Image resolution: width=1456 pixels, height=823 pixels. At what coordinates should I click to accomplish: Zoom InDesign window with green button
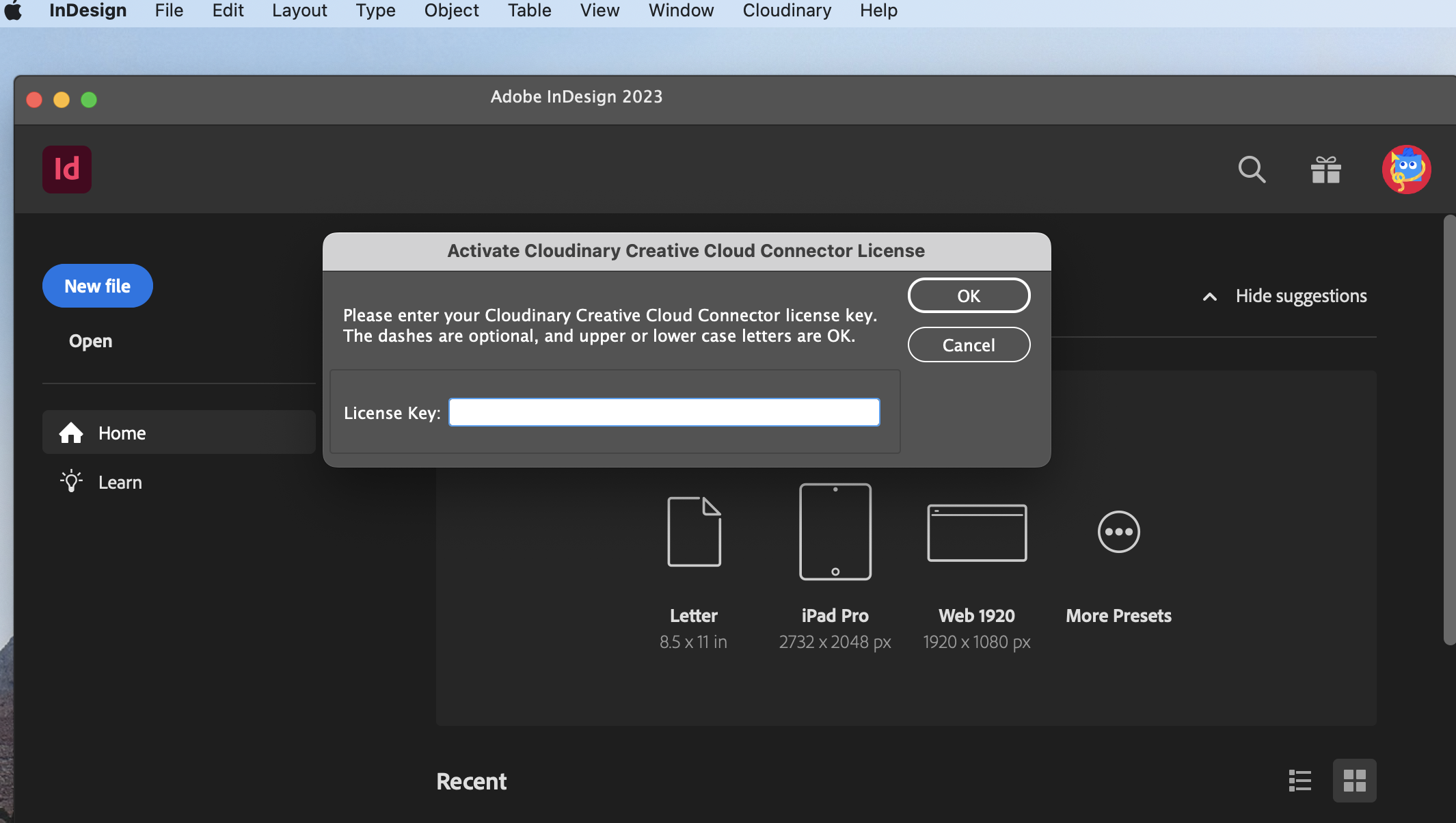click(89, 100)
